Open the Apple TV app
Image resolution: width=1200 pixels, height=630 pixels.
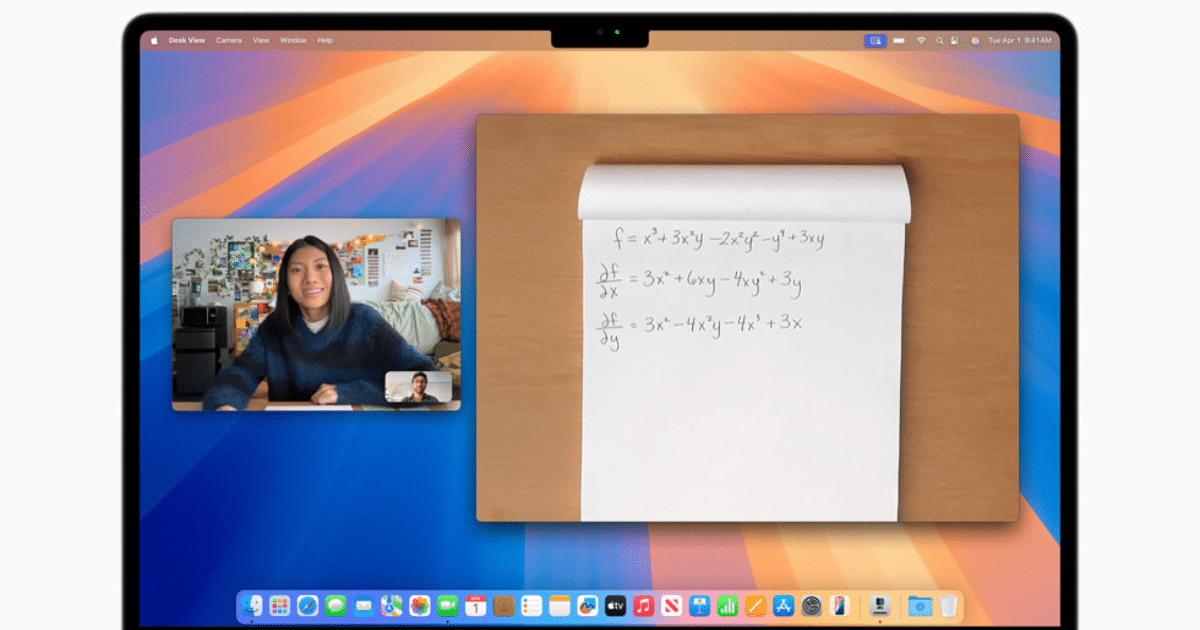pyautogui.click(x=615, y=605)
